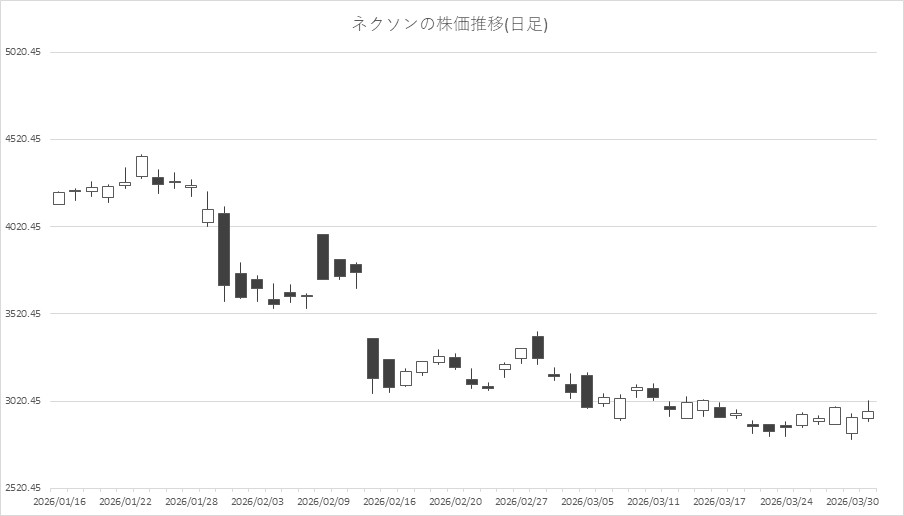Click the chart title ネクソンの株価推移(日足)

click(x=450, y=24)
